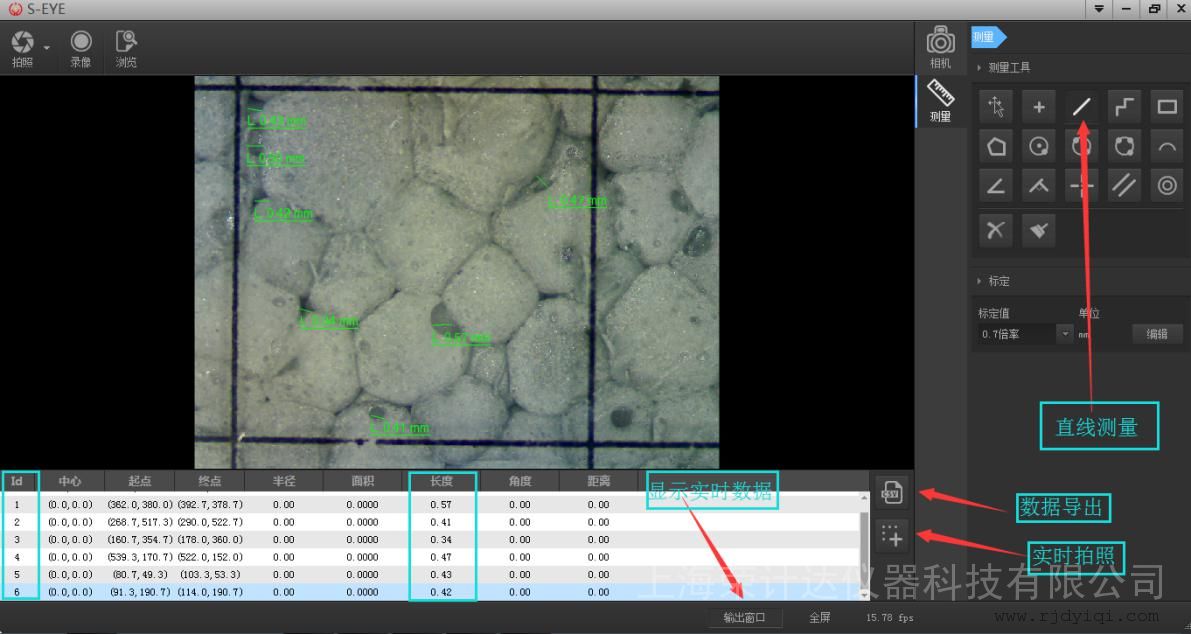This screenshot has height=634, width=1191.
Task: Click the 拍照 capture photo icon
Action: click(22, 42)
